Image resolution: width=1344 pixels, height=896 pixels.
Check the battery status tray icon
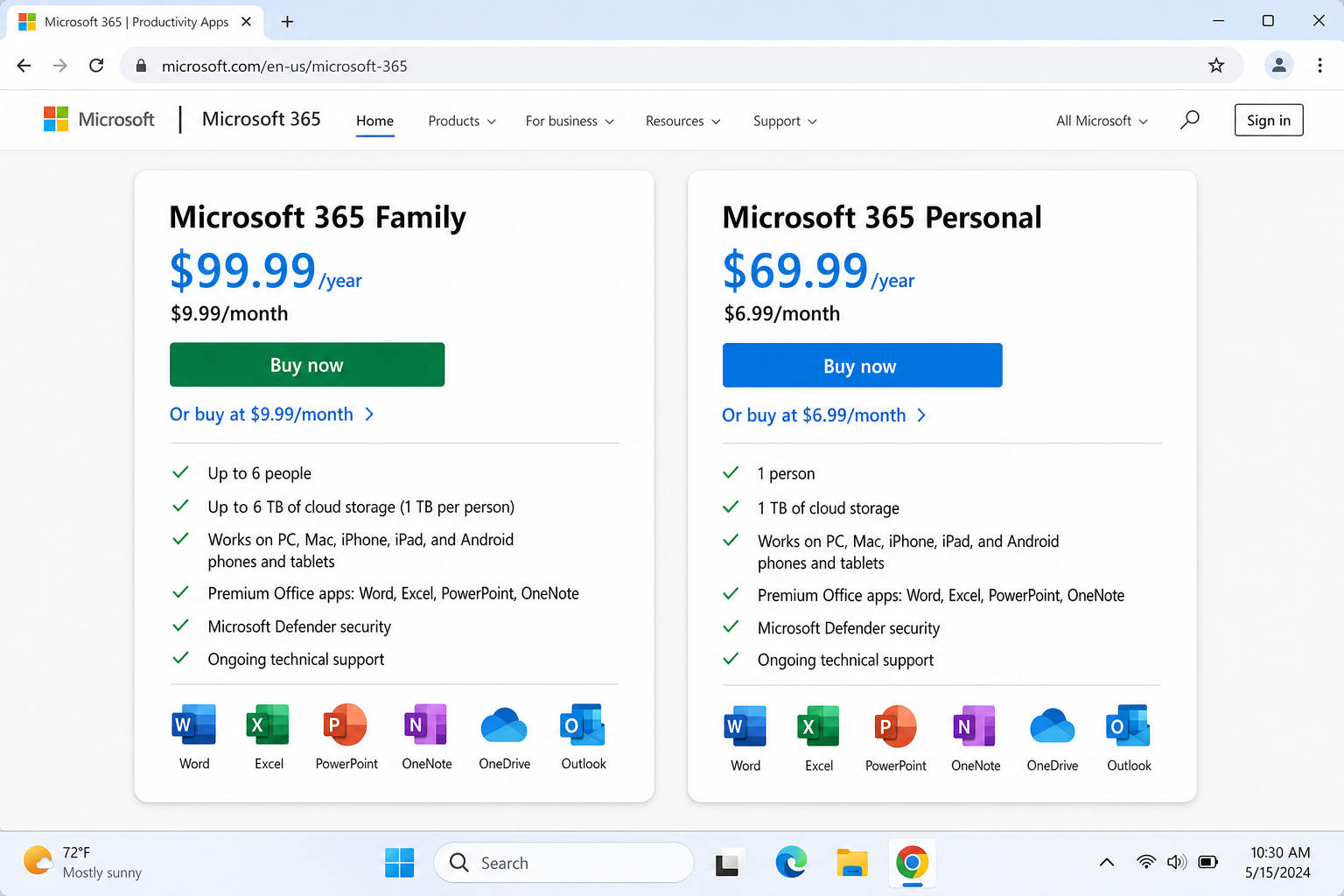[1208, 862]
